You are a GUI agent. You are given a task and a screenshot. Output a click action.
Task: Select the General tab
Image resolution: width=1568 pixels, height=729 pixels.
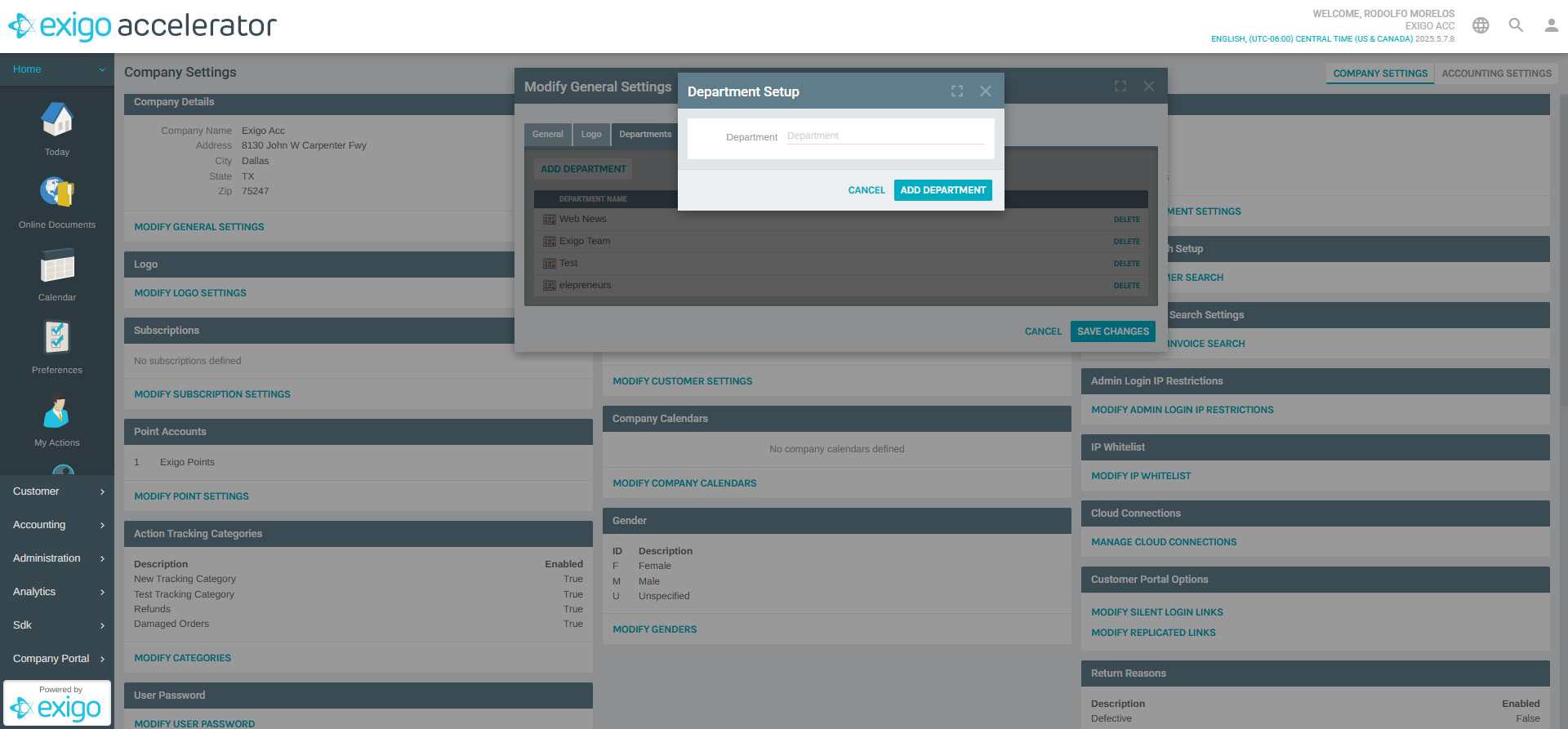(547, 135)
